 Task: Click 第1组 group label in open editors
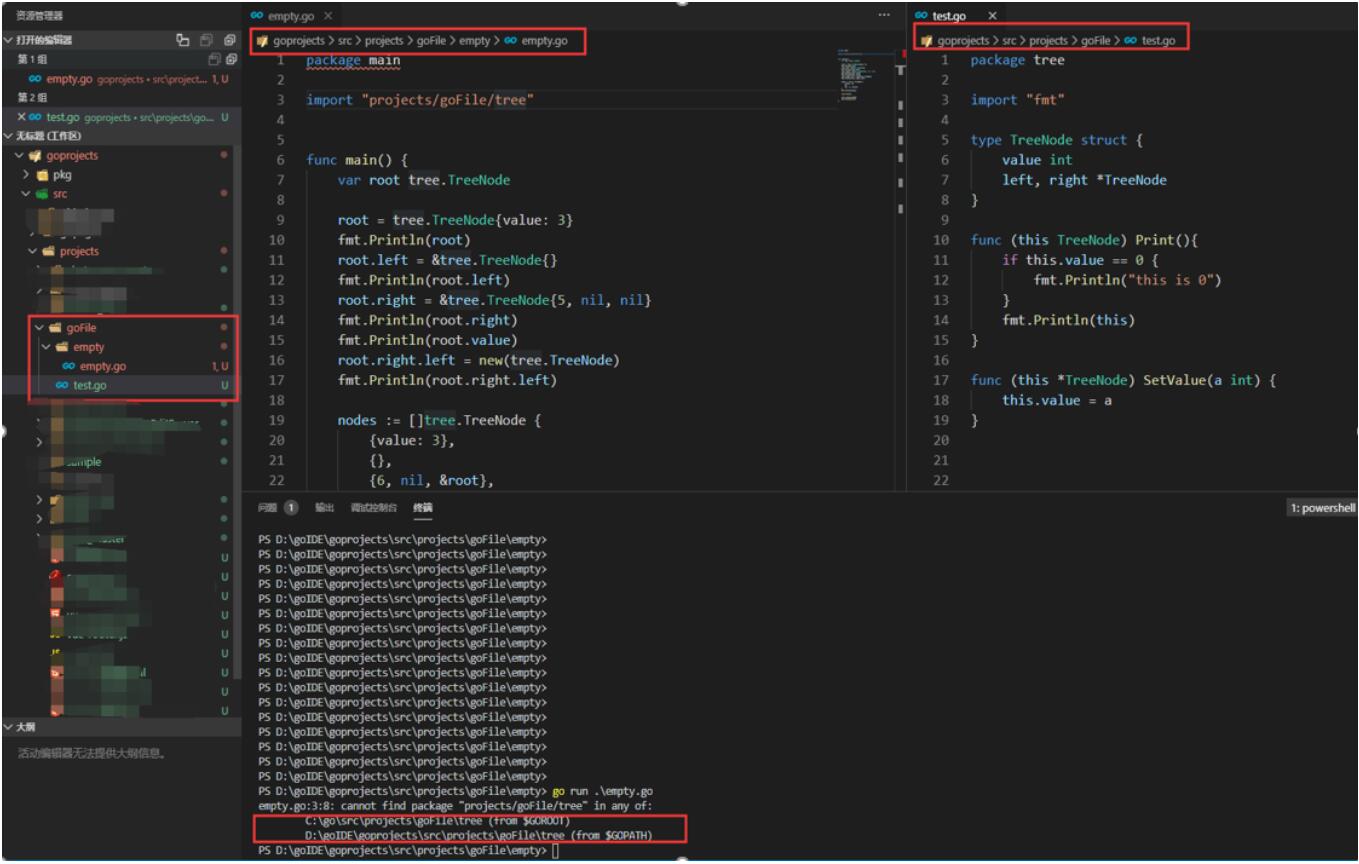point(32,59)
